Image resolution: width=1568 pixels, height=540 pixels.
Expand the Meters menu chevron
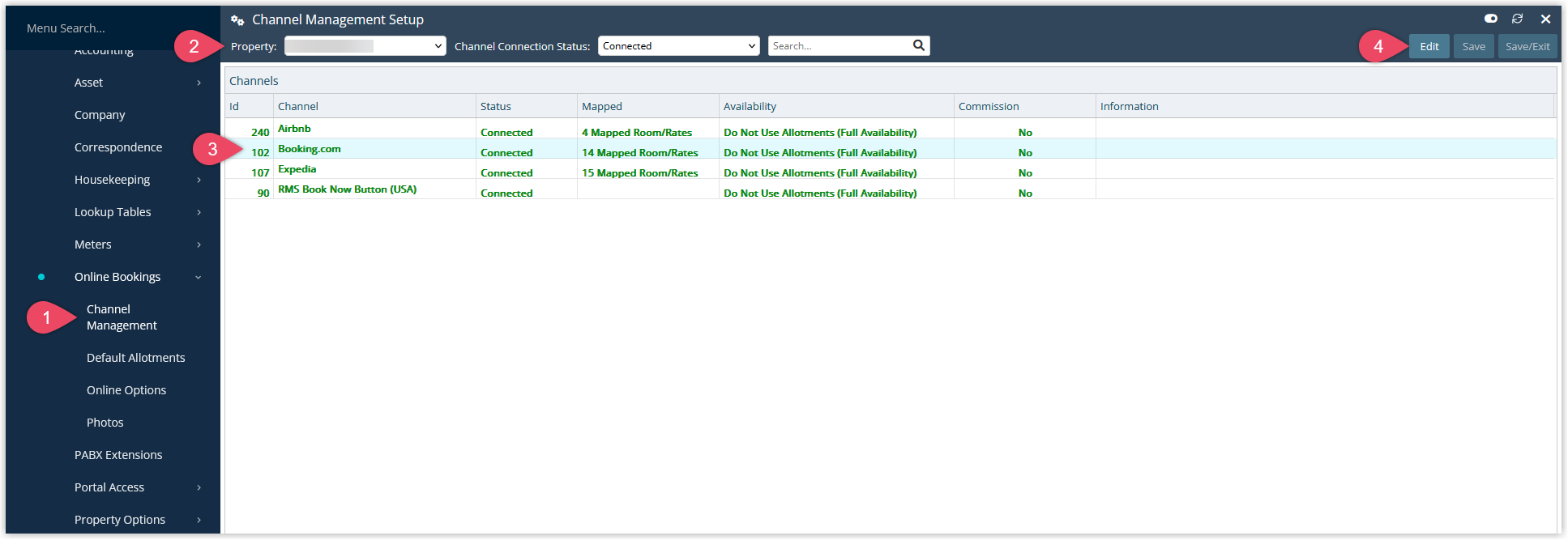point(199,244)
